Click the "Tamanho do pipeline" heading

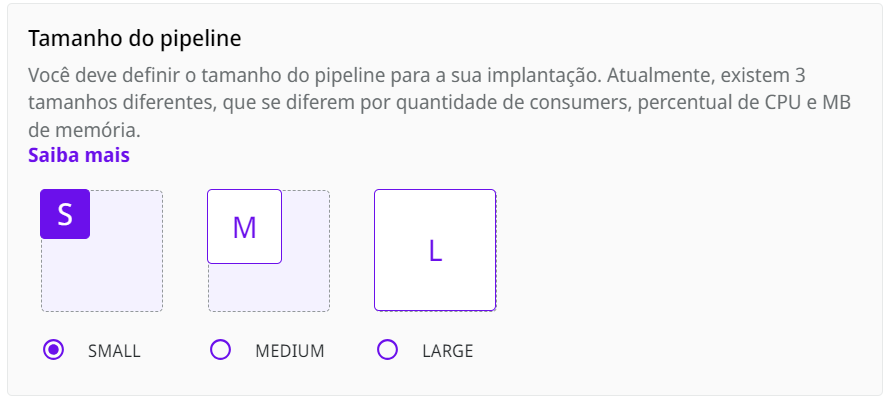pyautogui.click(x=136, y=39)
